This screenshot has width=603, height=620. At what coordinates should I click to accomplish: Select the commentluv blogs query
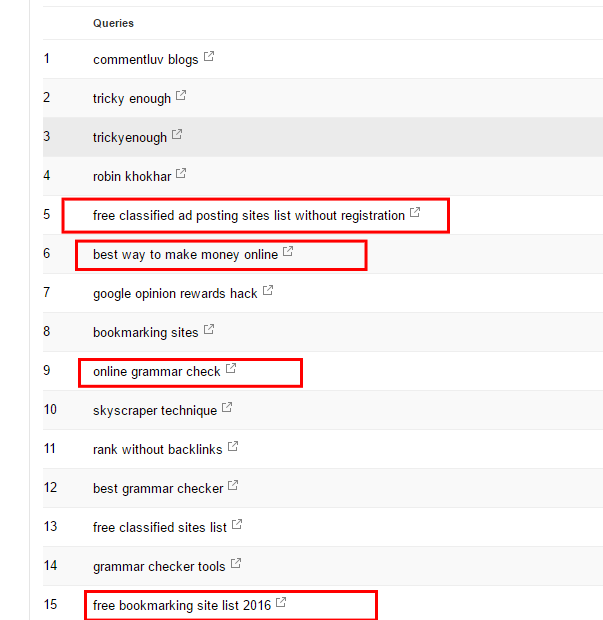tap(146, 59)
